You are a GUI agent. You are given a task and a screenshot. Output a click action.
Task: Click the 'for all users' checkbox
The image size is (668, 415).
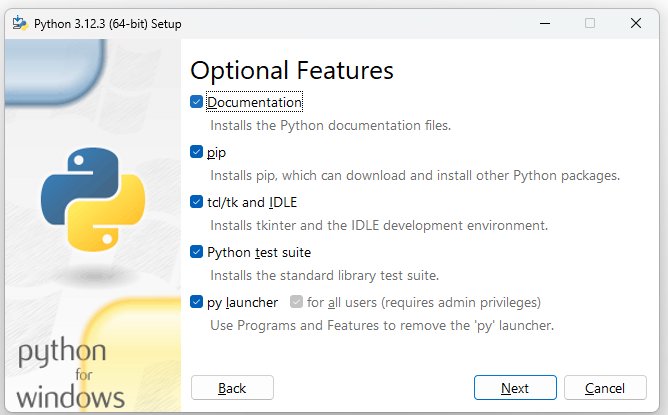pos(296,302)
